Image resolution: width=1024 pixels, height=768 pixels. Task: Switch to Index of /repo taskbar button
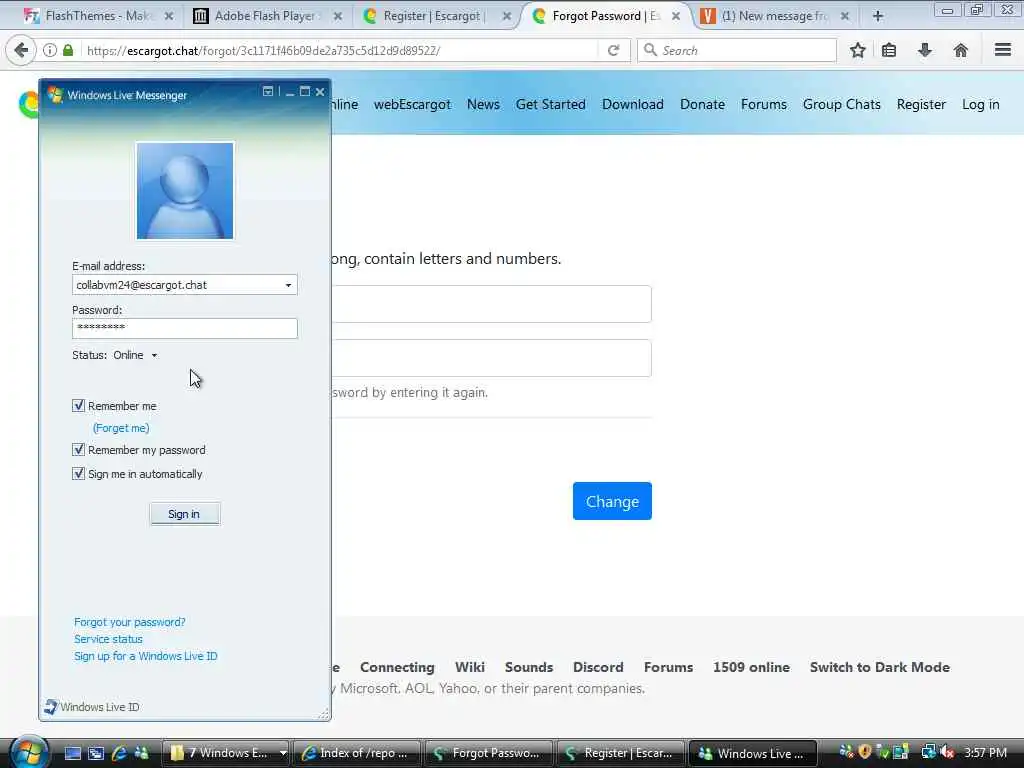357,753
